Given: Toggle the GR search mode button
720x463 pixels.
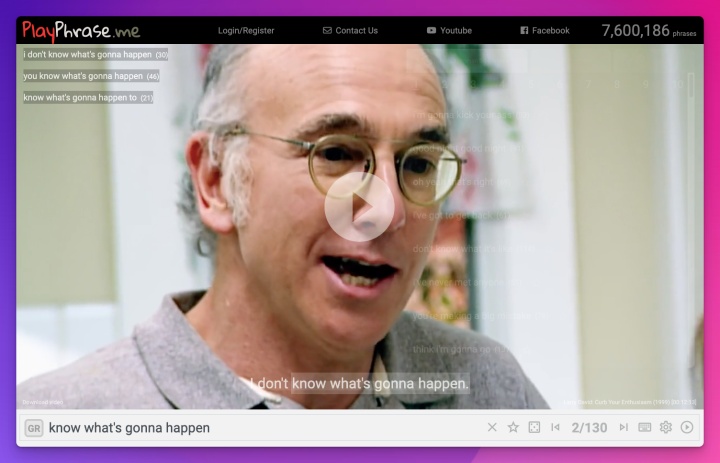Looking at the screenshot, I should click(34, 428).
